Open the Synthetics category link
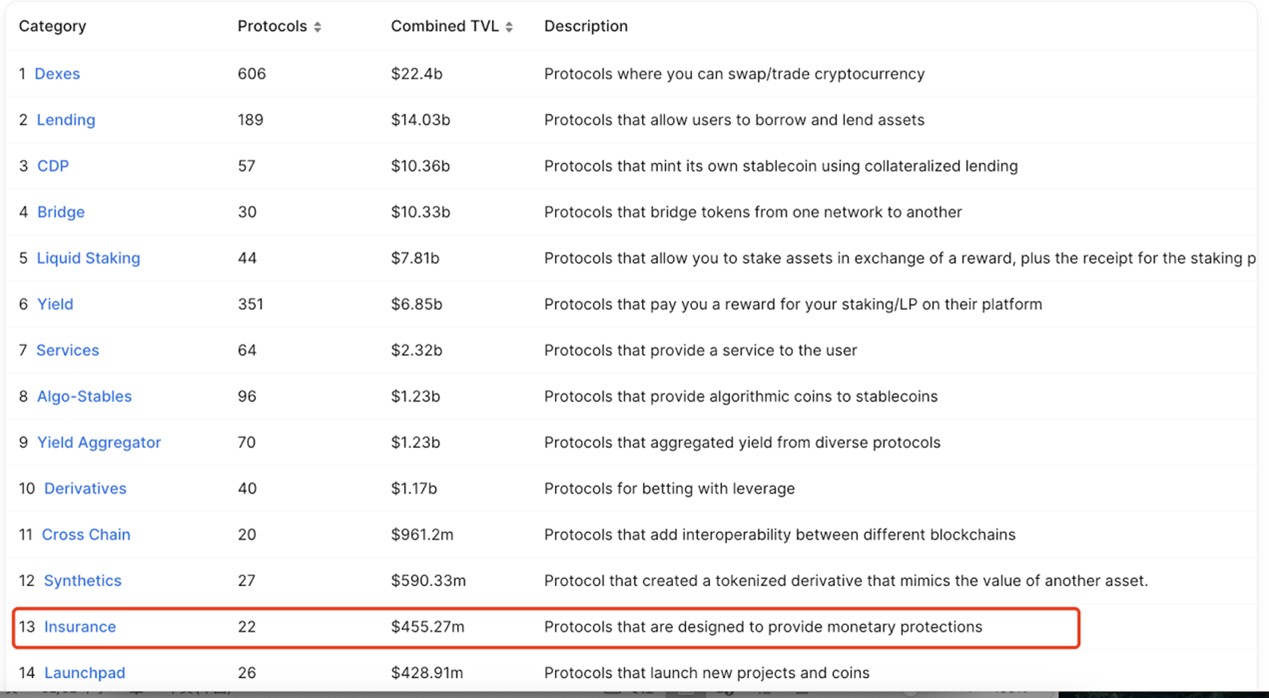This screenshot has height=698, width=1269. click(83, 580)
